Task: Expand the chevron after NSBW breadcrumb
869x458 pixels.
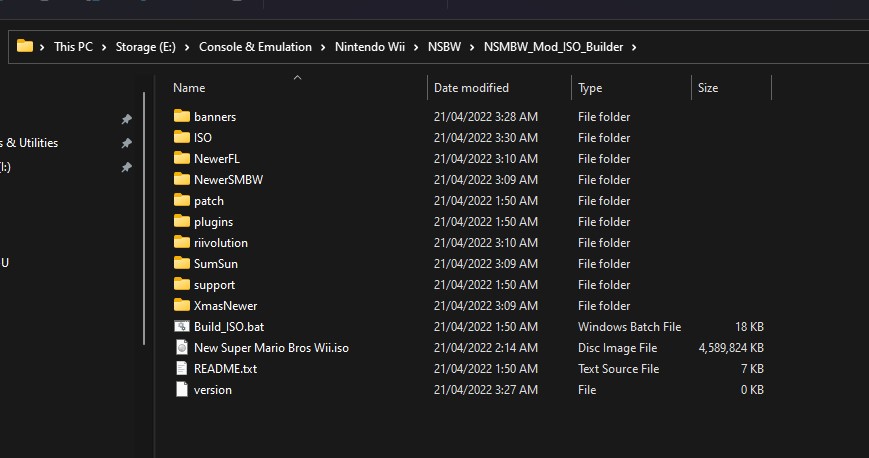Action: click(x=472, y=48)
